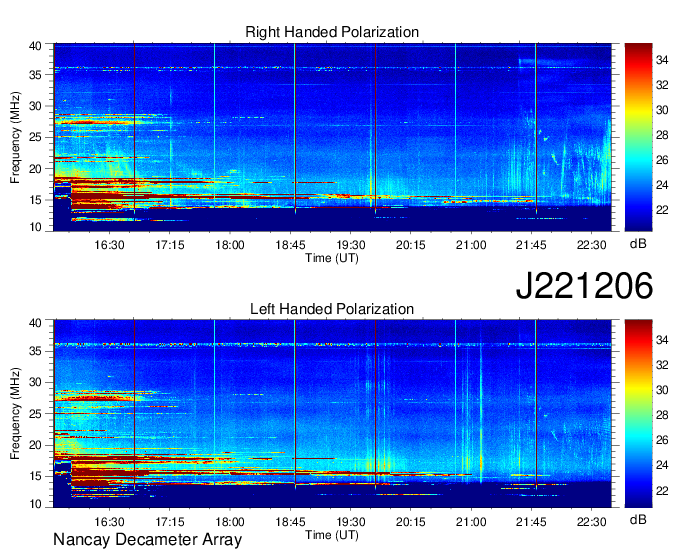Viewport: 680px width, 552px height.
Task: Click dB label under Right Handed color bar
Action: tap(638, 244)
